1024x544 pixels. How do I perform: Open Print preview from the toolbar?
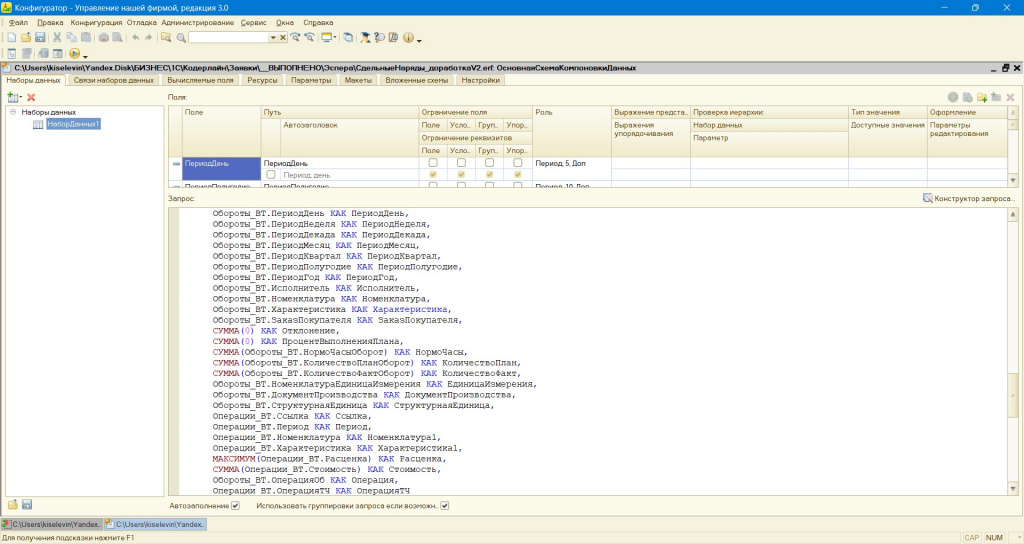tap(117, 38)
